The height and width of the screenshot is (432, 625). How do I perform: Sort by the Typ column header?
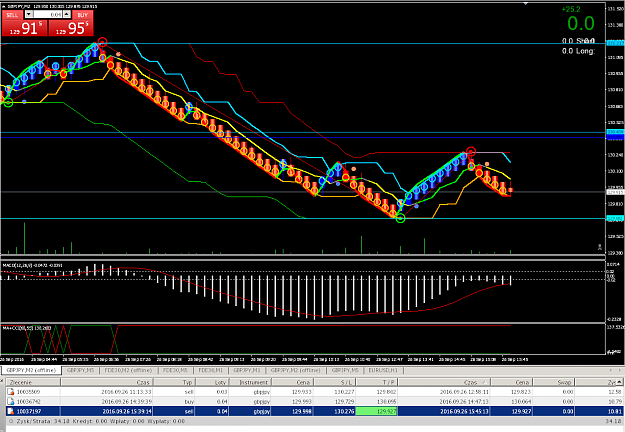point(174,382)
